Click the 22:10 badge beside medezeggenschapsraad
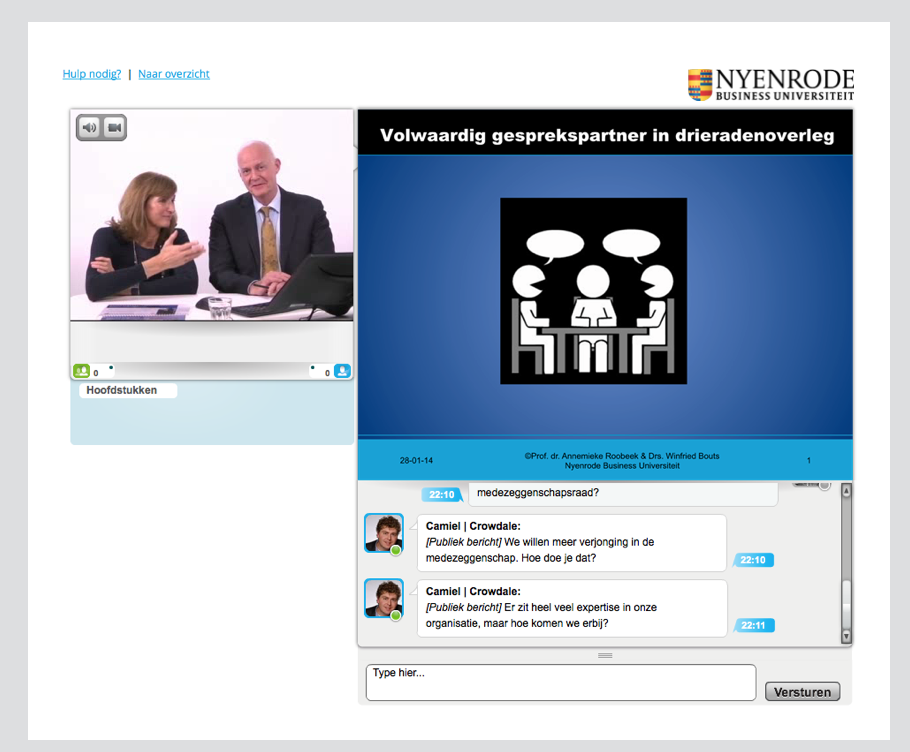The width and height of the screenshot is (910, 752). (442, 494)
